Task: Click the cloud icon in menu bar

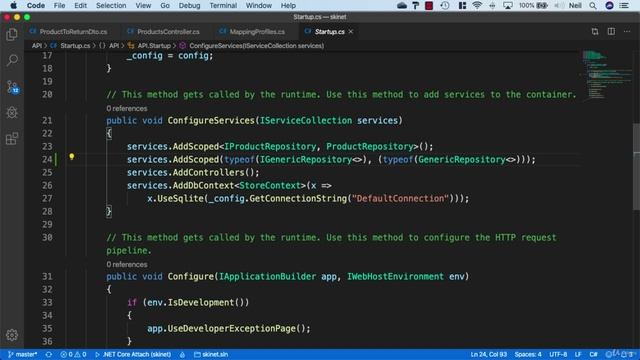Action: [x=402, y=6]
